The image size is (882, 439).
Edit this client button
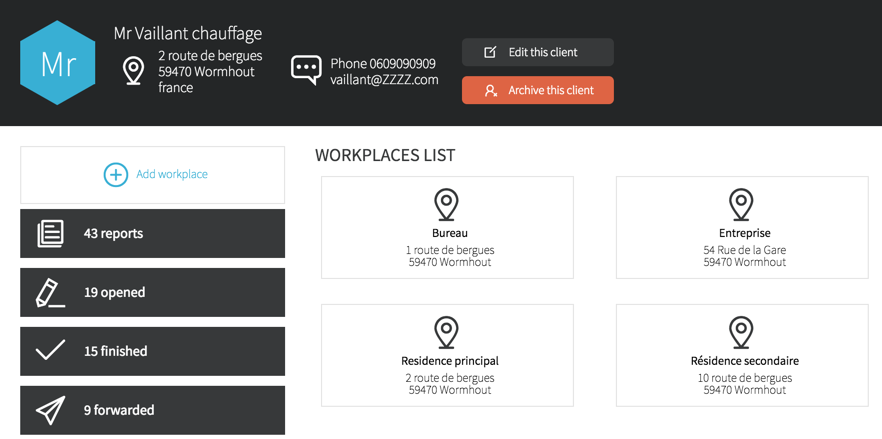[x=538, y=52]
